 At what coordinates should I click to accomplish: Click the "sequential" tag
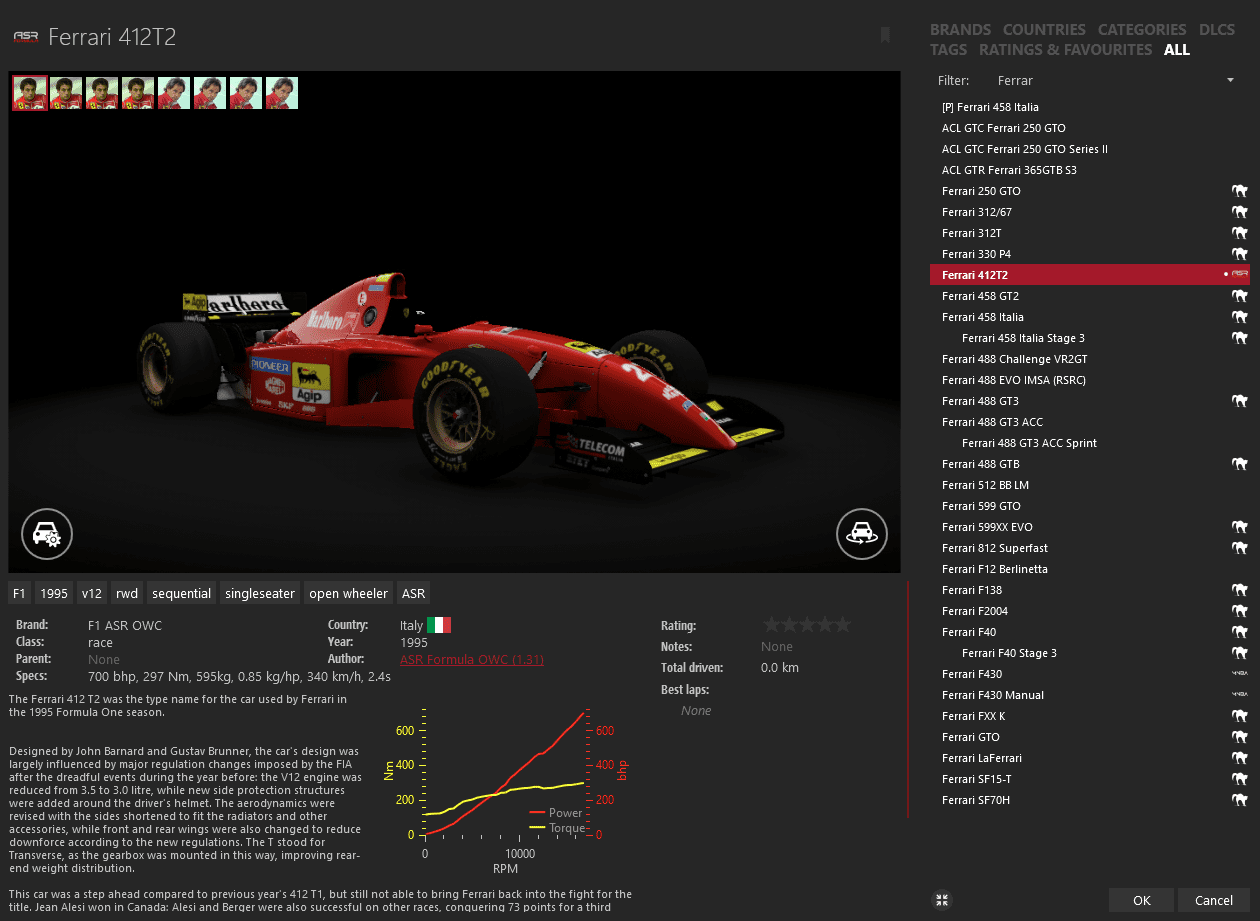click(181, 593)
